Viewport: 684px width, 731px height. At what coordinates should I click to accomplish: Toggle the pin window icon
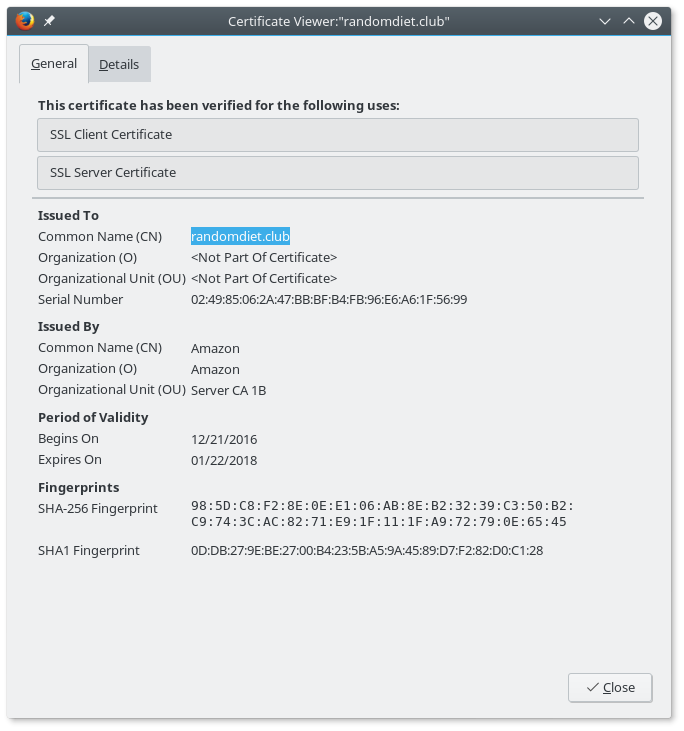[x=49, y=21]
